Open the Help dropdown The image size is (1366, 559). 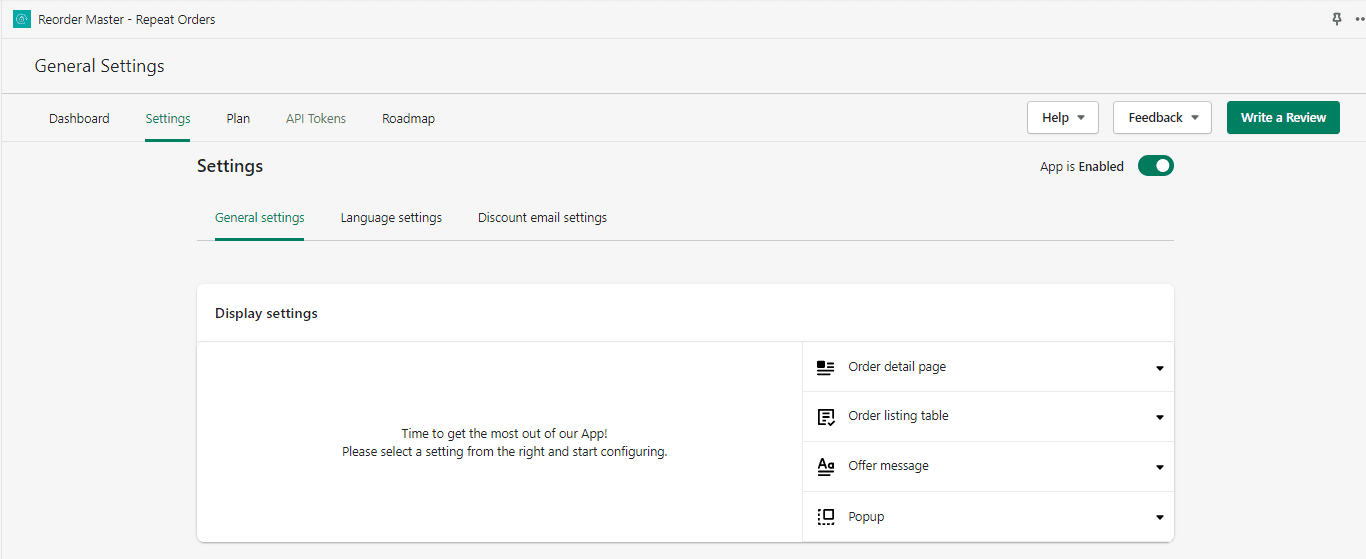point(1062,118)
